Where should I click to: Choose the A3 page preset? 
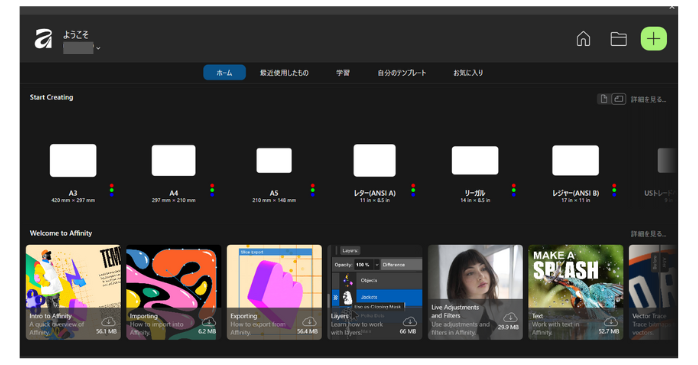(73, 160)
